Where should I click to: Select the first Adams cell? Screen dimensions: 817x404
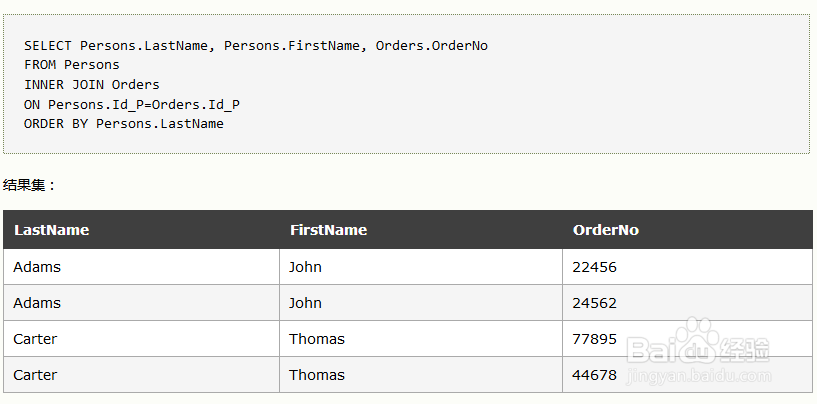pos(141,267)
